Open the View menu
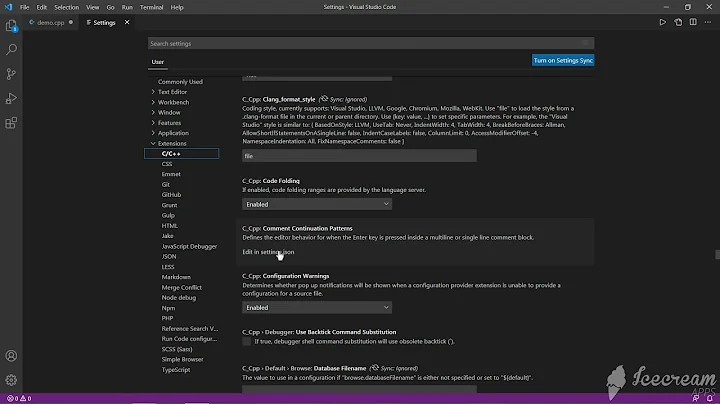This screenshot has width=720, height=404. pyautogui.click(x=92, y=7)
